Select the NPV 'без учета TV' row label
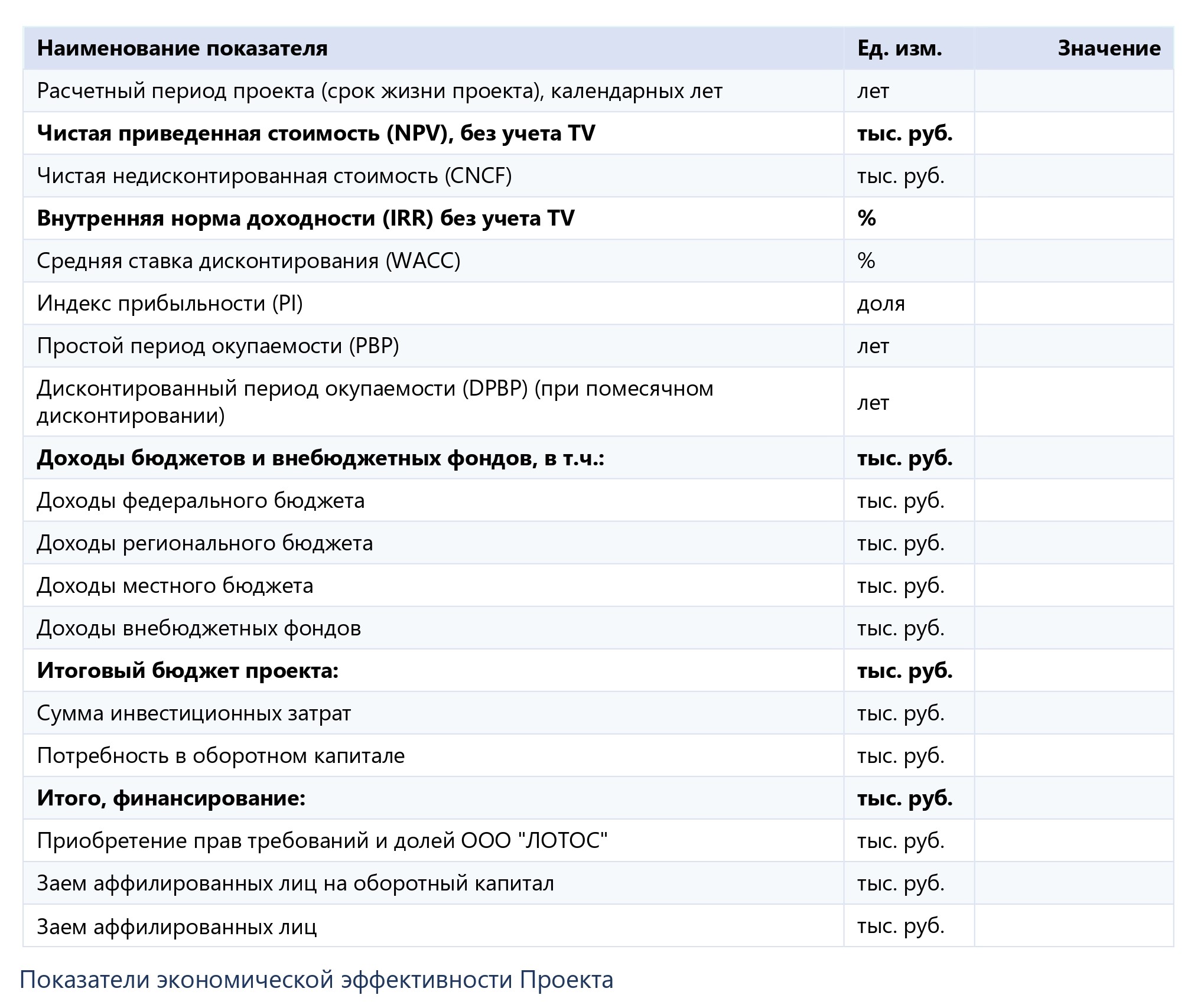Image resolution: width=1204 pixels, height=1008 pixels. click(x=315, y=133)
